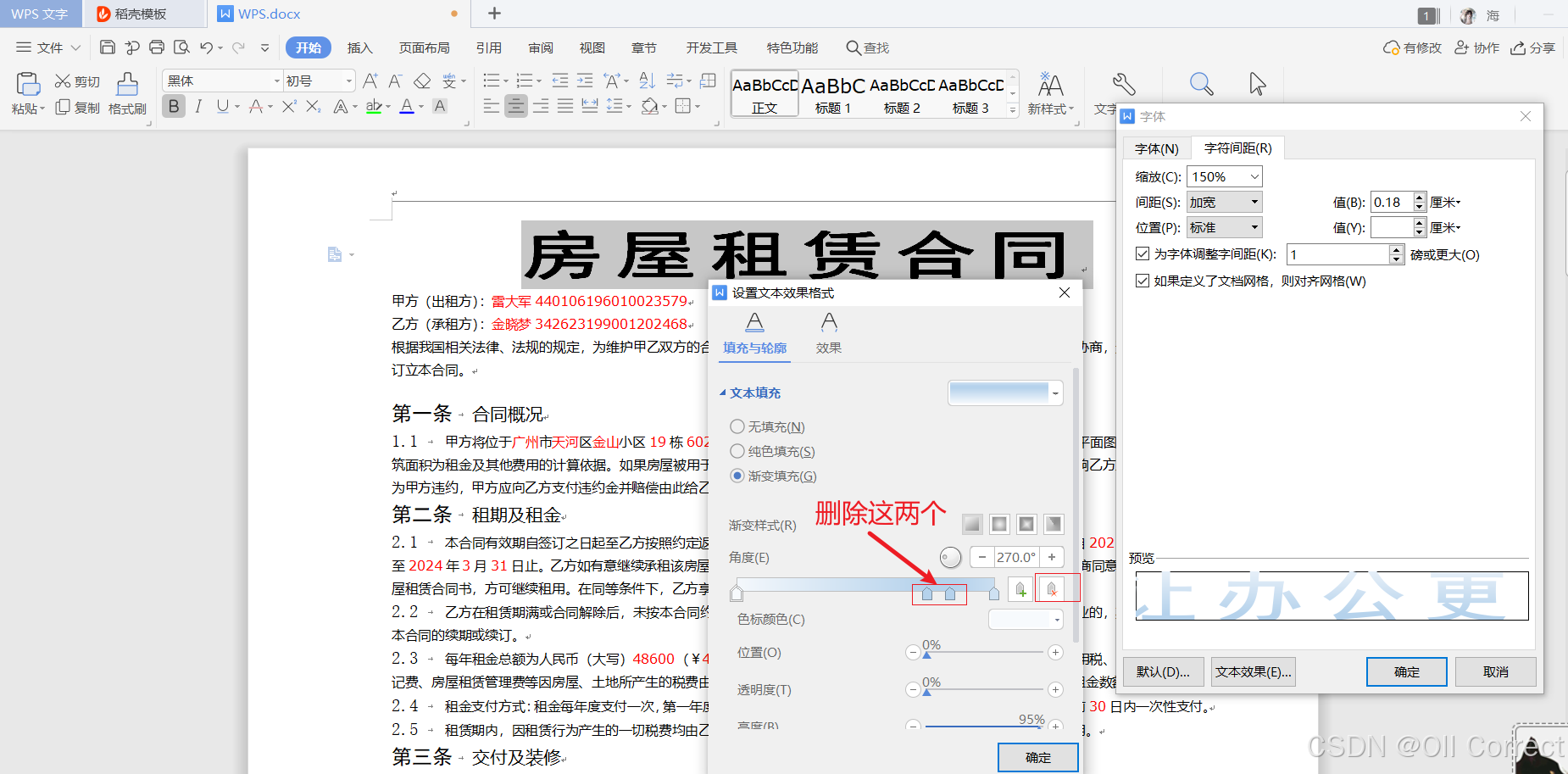Select the 无填充 radio option
Screen dimensions: 1568x774
(x=737, y=426)
